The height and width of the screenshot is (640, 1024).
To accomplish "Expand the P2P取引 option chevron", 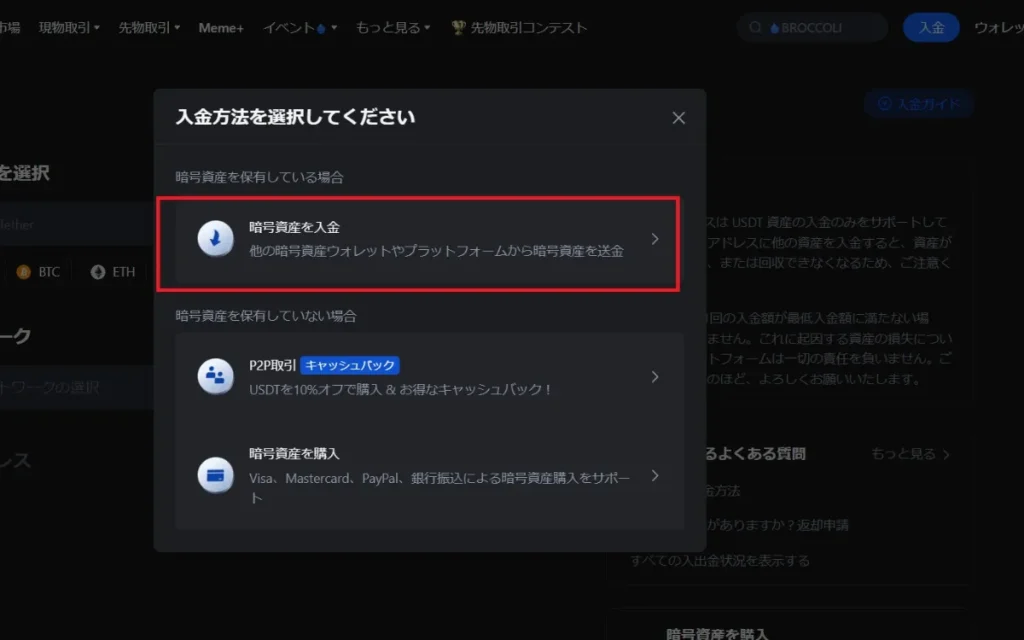I will (x=655, y=377).
